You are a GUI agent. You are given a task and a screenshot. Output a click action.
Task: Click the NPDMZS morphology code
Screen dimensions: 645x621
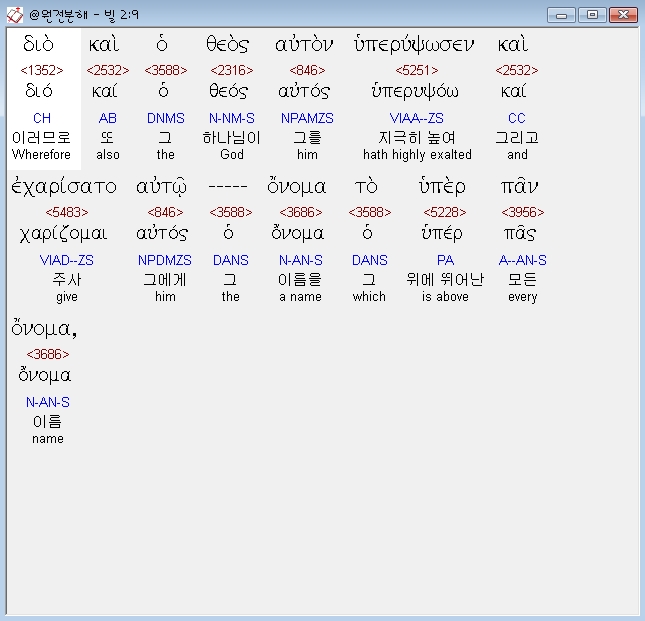[x=165, y=260]
